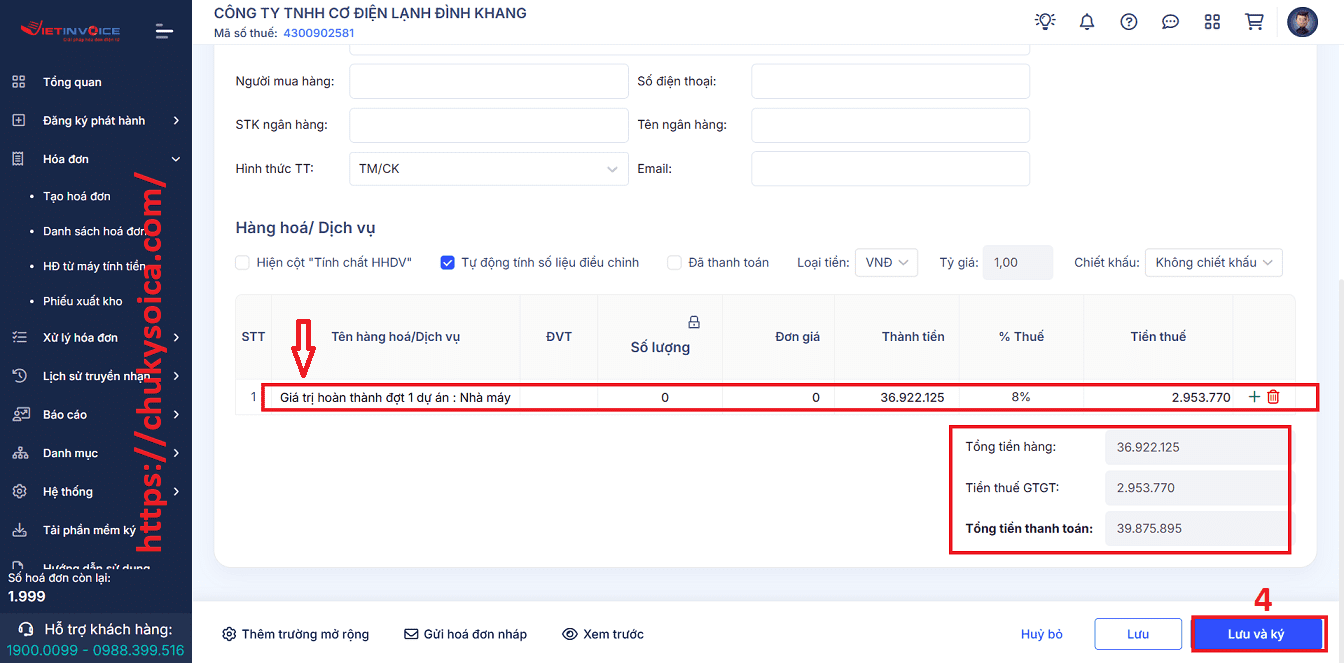Expand the Hệ thống menu
The width and height of the screenshot is (1344, 663).
(176, 491)
